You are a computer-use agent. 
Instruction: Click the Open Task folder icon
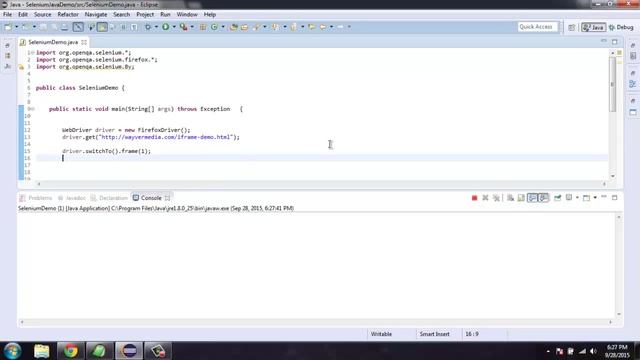click(244, 27)
